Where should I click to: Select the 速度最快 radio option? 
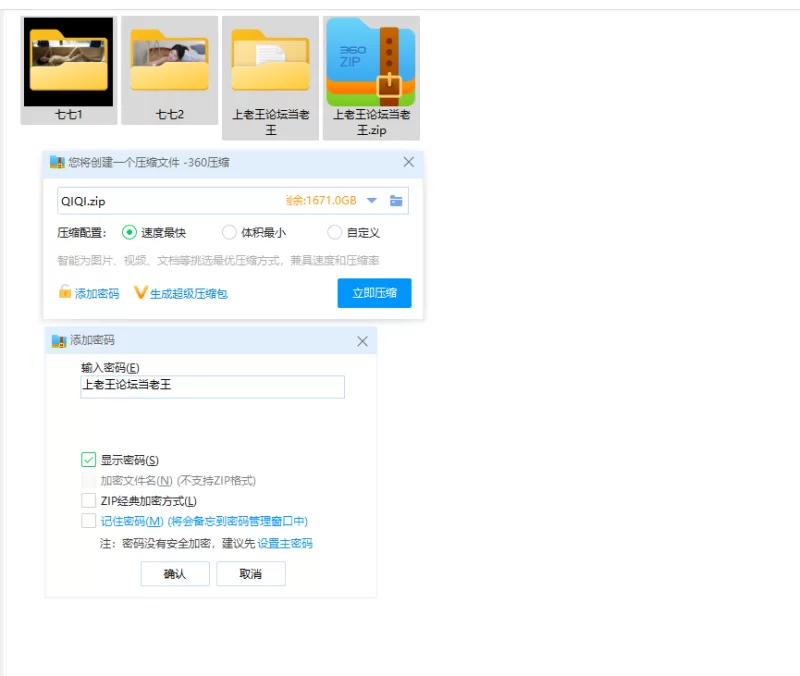coord(129,233)
